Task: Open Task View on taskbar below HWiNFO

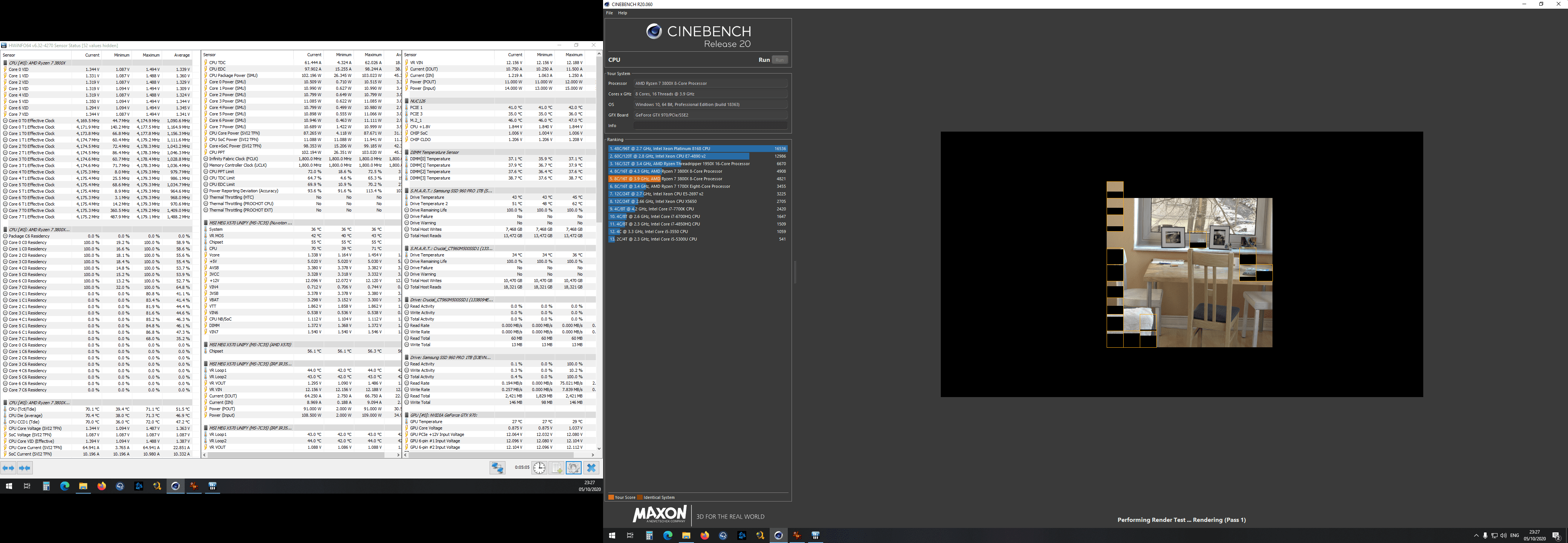Action: [27, 486]
